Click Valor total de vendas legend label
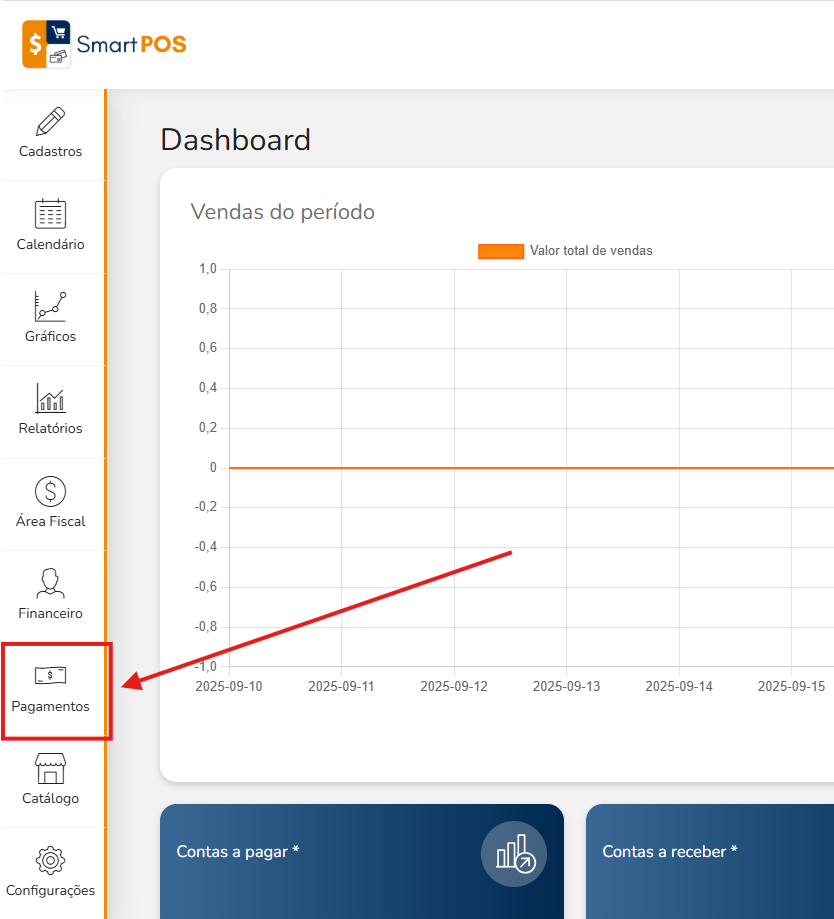 click(x=591, y=251)
